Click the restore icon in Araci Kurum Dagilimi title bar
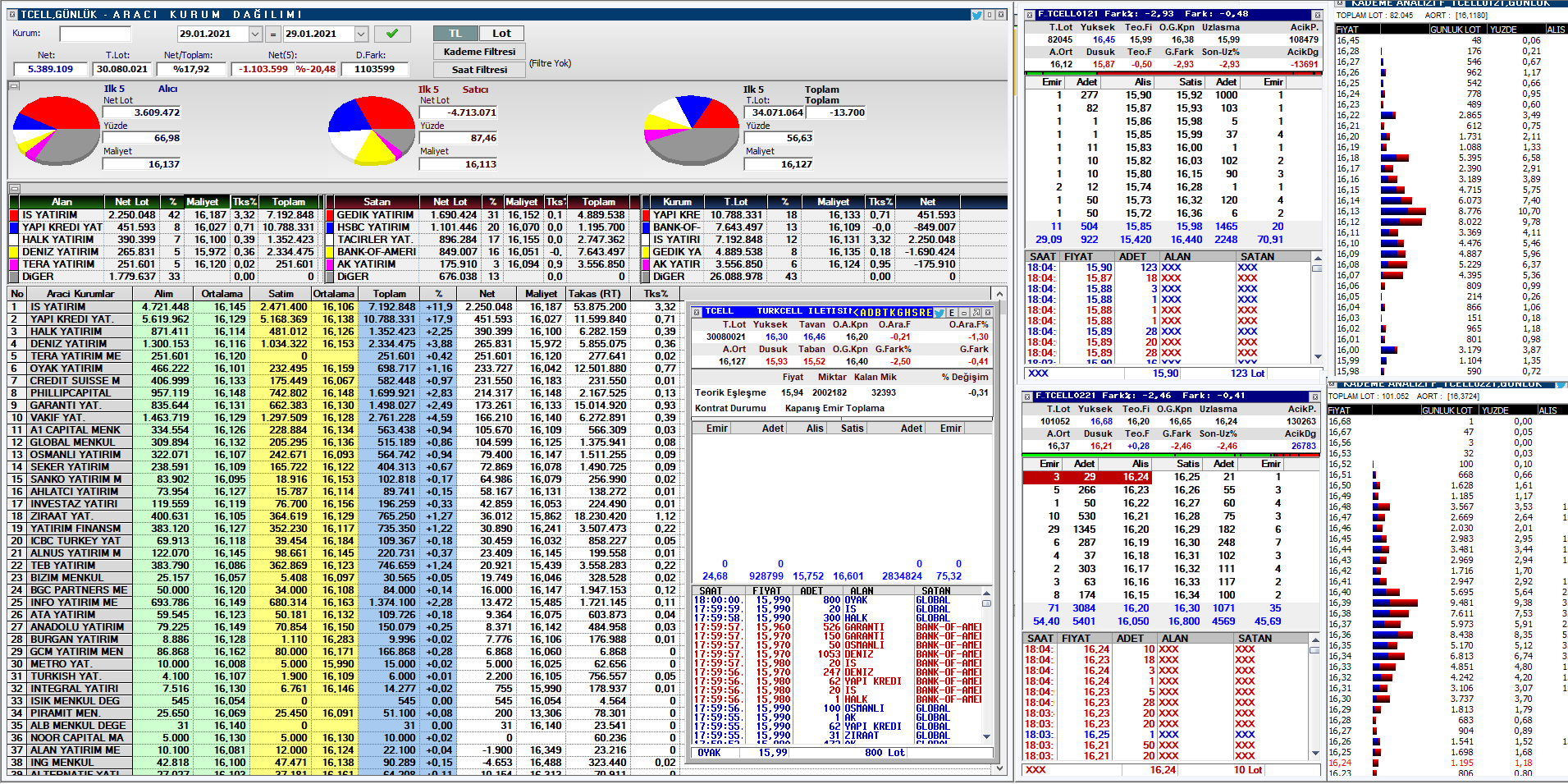Viewport: 1568px width, 784px height. pos(990,15)
